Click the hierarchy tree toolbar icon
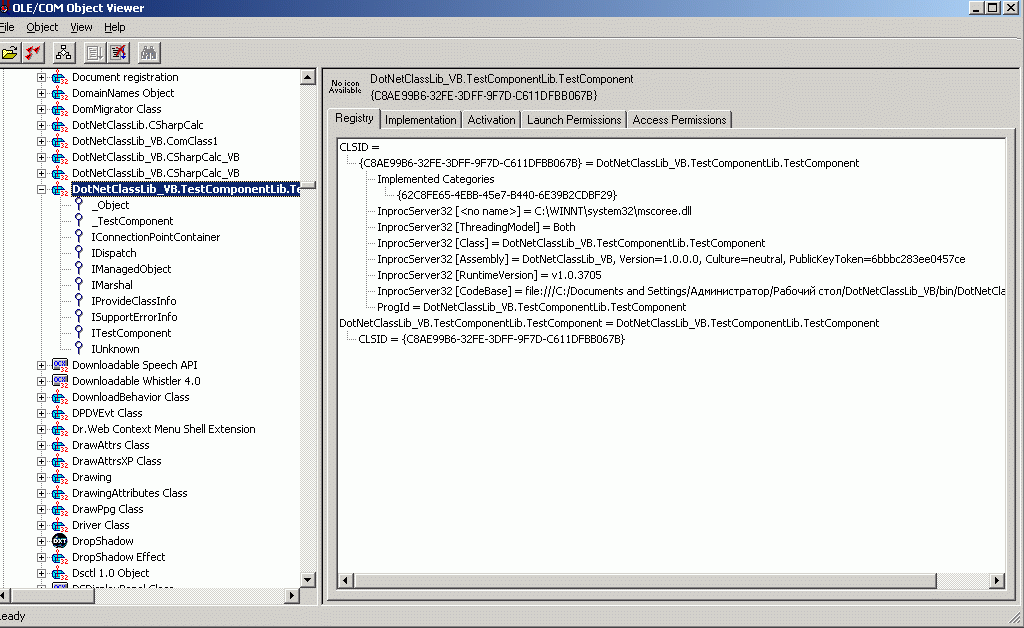1024x628 pixels. 63,53
